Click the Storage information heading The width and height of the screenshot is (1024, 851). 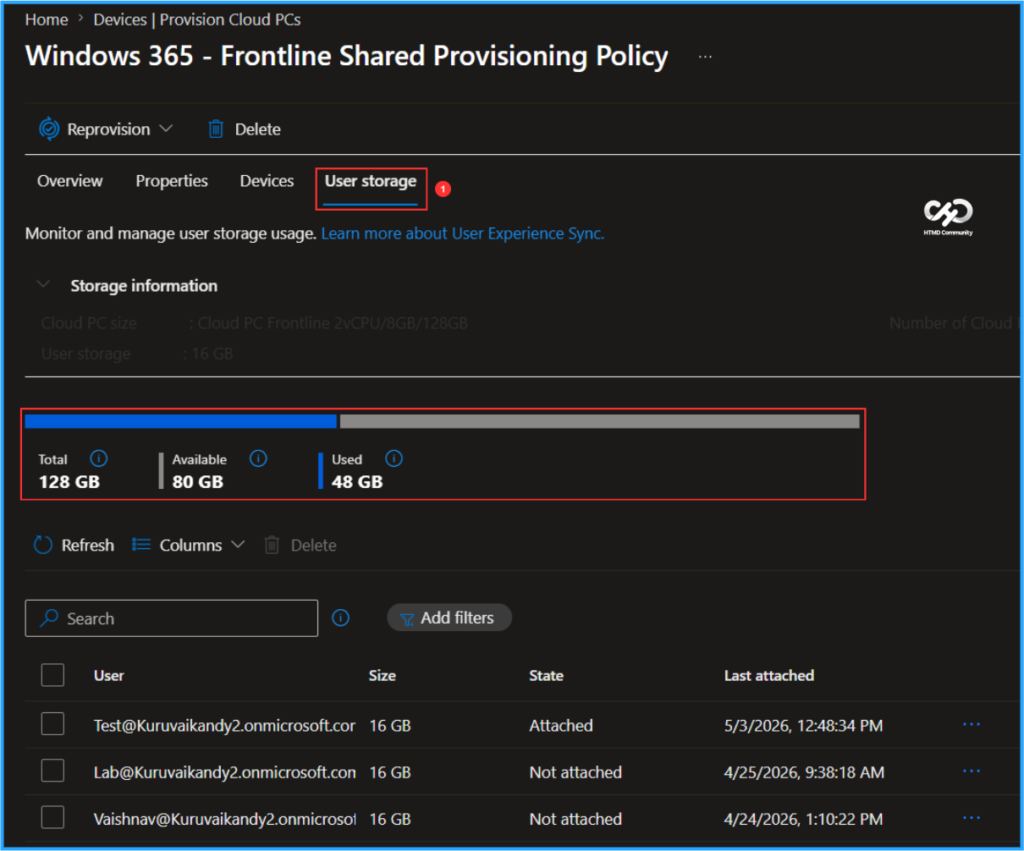pyautogui.click(x=144, y=285)
